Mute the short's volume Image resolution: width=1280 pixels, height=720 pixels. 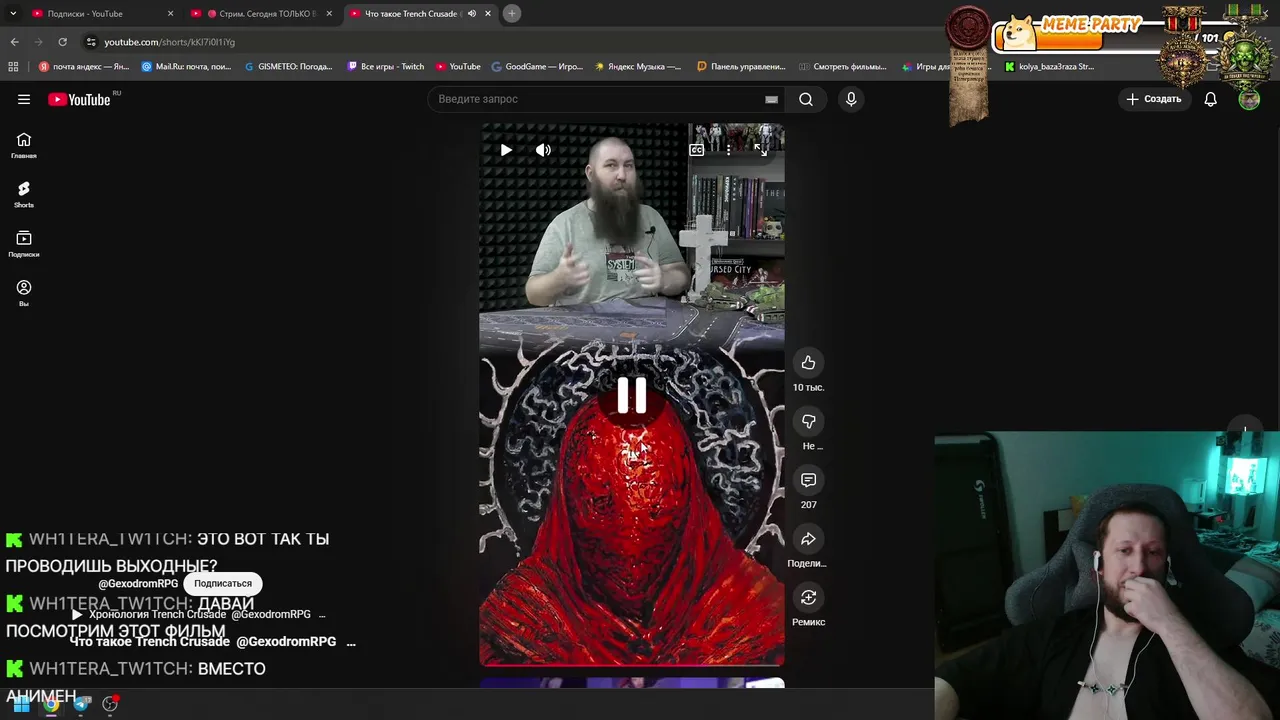[543, 150]
